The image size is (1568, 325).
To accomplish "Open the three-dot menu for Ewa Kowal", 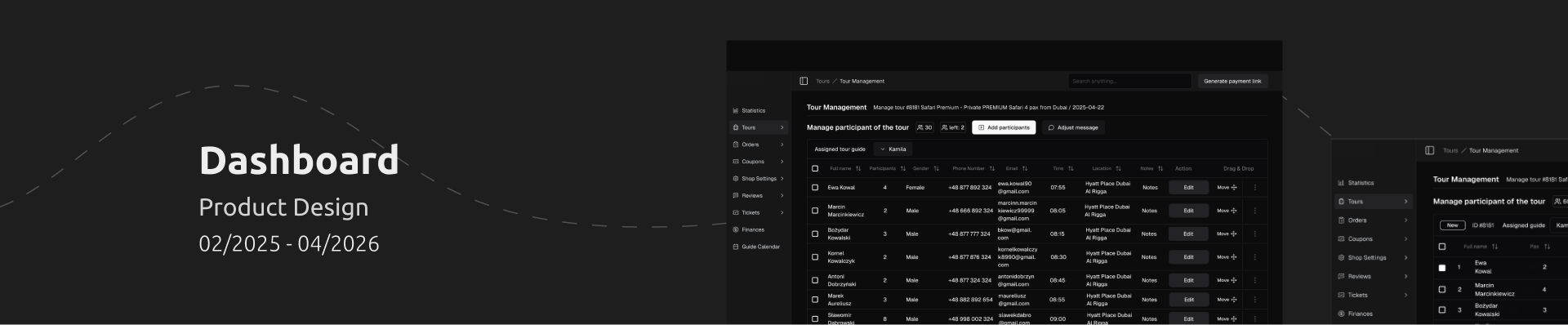I will click(x=1255, y=187).
